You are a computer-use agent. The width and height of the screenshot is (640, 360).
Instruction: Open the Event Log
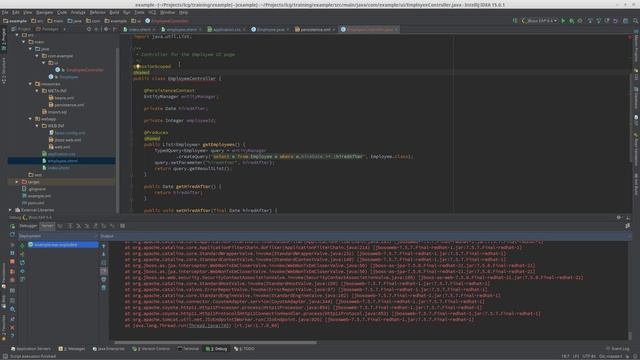click(618, 349)
